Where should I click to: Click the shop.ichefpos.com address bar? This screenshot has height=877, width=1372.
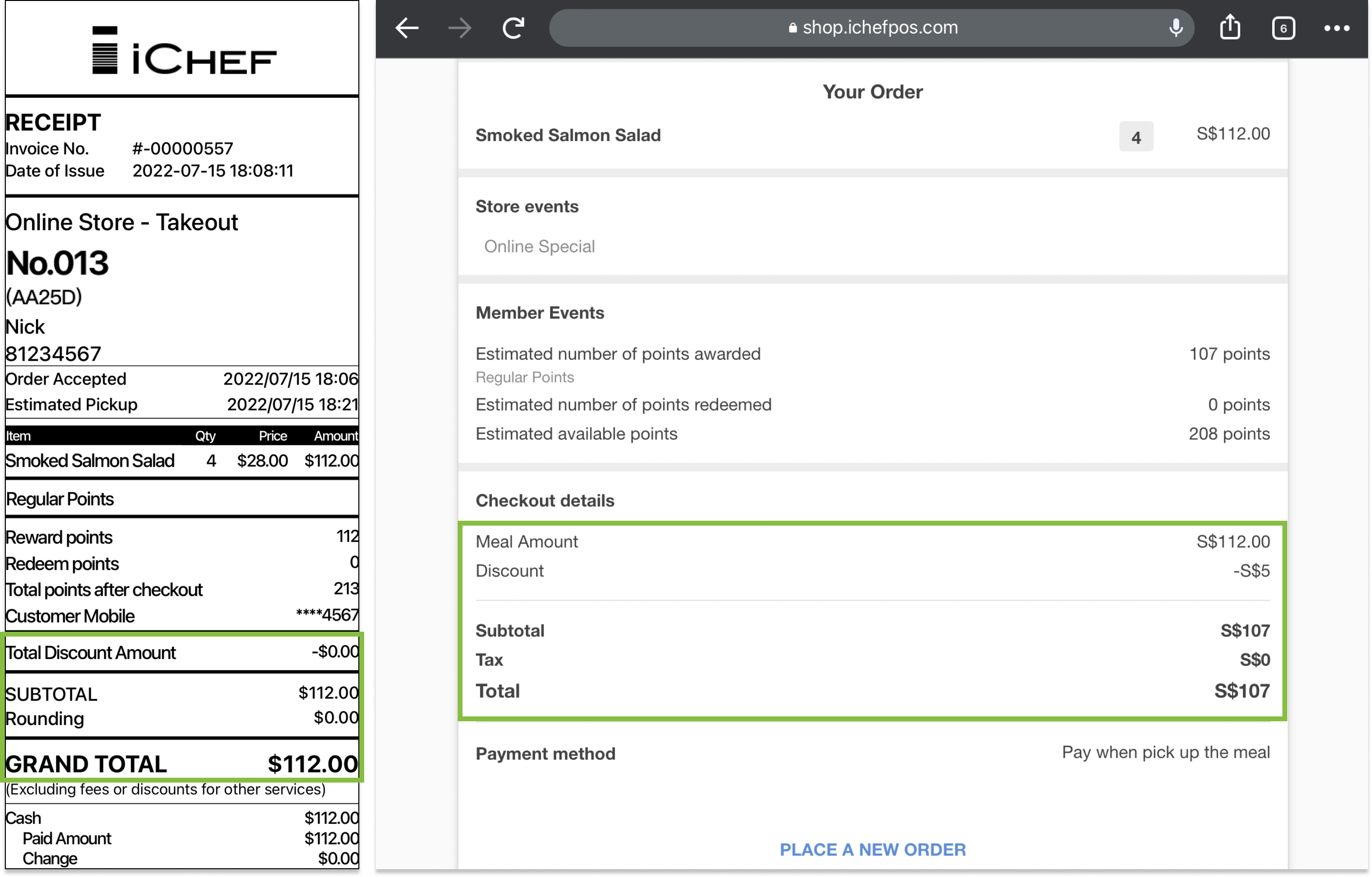coord(880,28)
